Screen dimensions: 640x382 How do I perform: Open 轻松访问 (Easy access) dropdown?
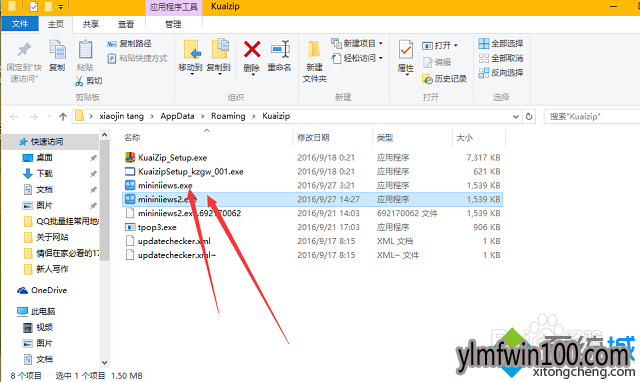pyautogui.click(x=357, y=58)
